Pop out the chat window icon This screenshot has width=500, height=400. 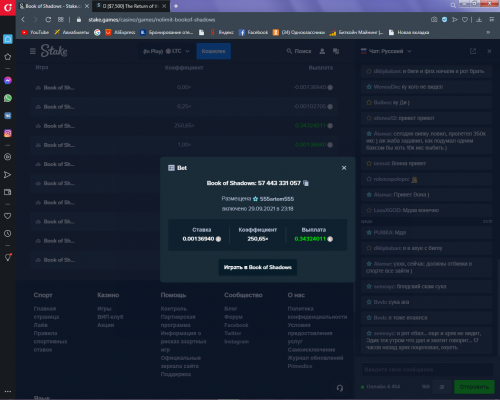click(x=473, y=51)
